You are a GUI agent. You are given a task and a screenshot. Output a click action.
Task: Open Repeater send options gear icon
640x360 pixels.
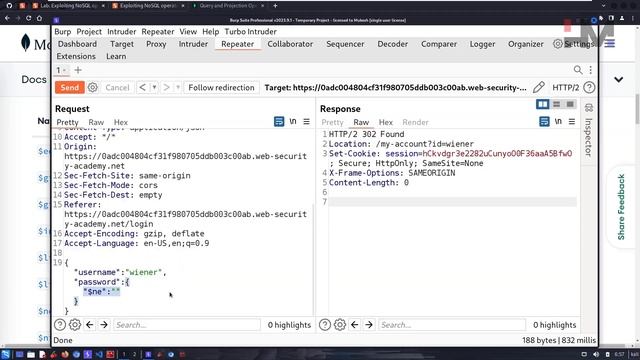pos(93,87)
